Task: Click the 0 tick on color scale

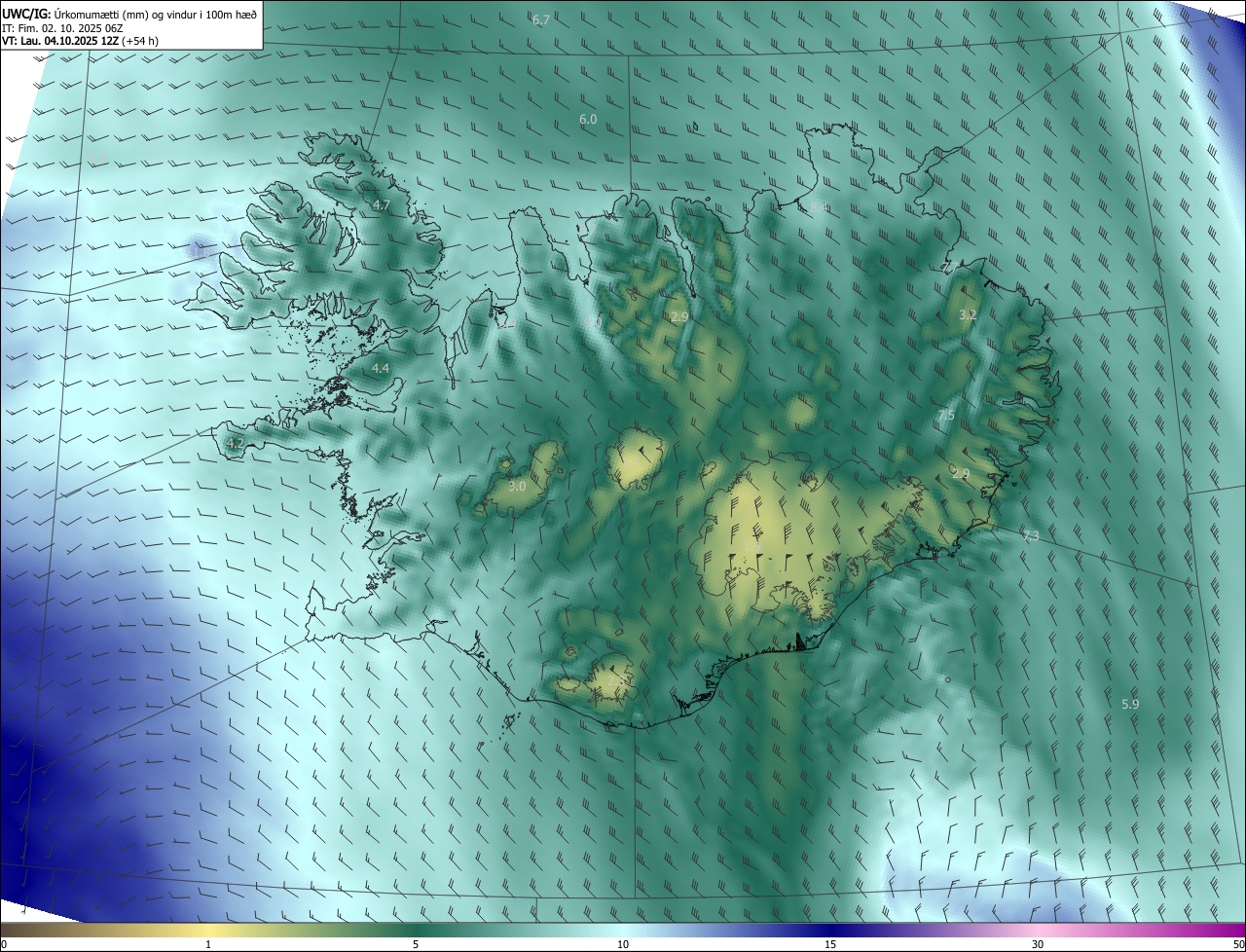Action: (4, 944)
